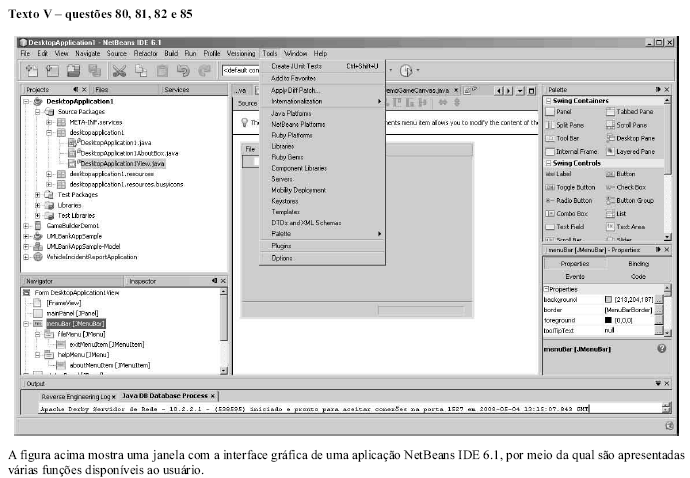
Task: Close the Java DB Database Process tab
Action: coord(213,396)
